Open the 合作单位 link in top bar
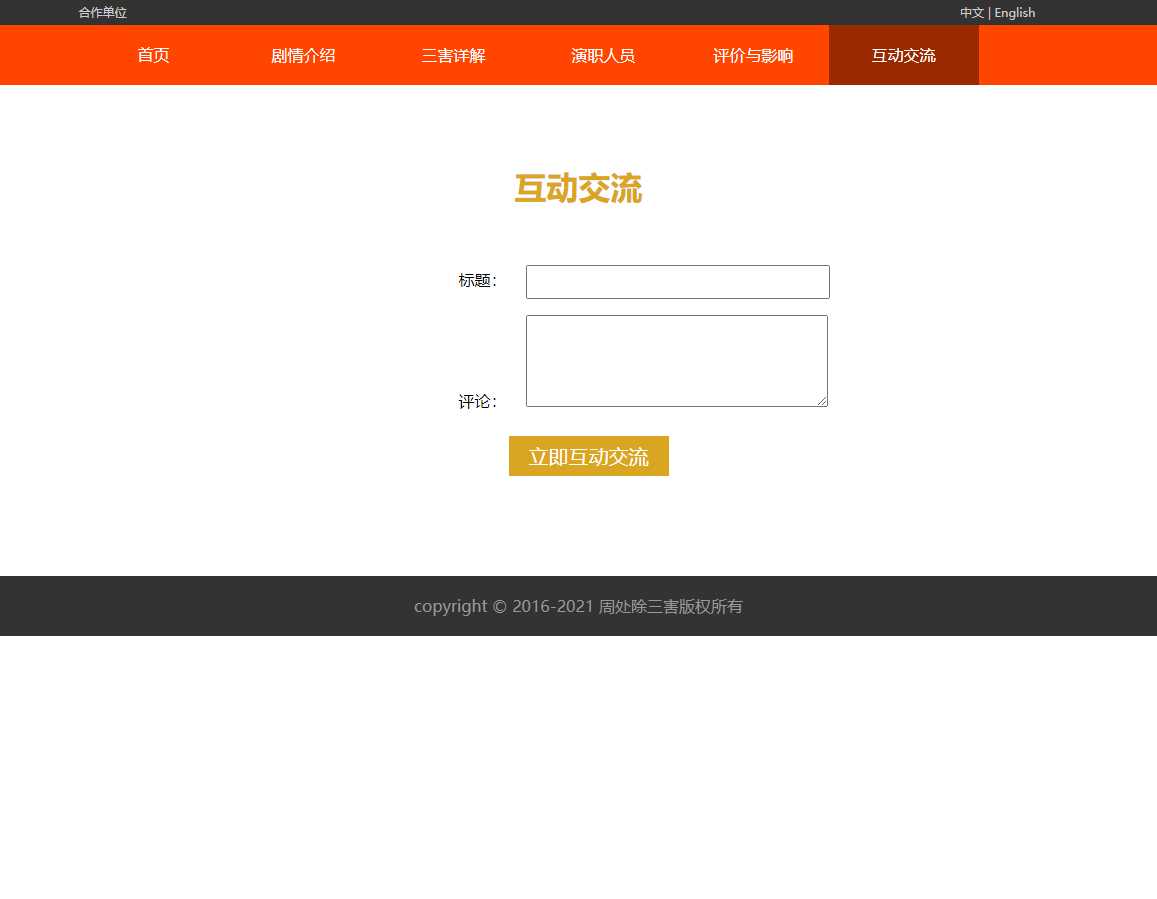 102,13
